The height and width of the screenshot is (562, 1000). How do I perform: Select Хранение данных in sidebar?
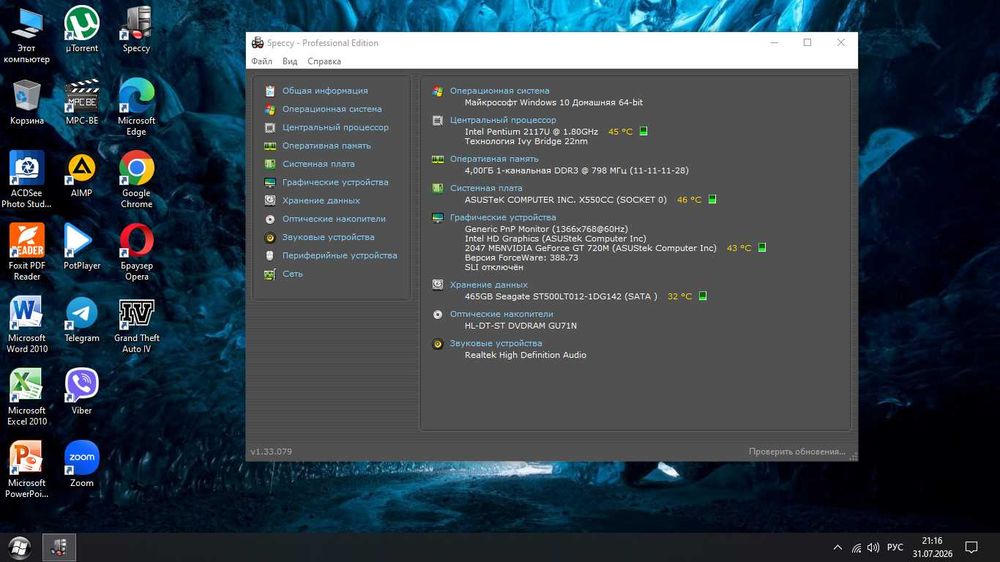click(x=321, y=200)
